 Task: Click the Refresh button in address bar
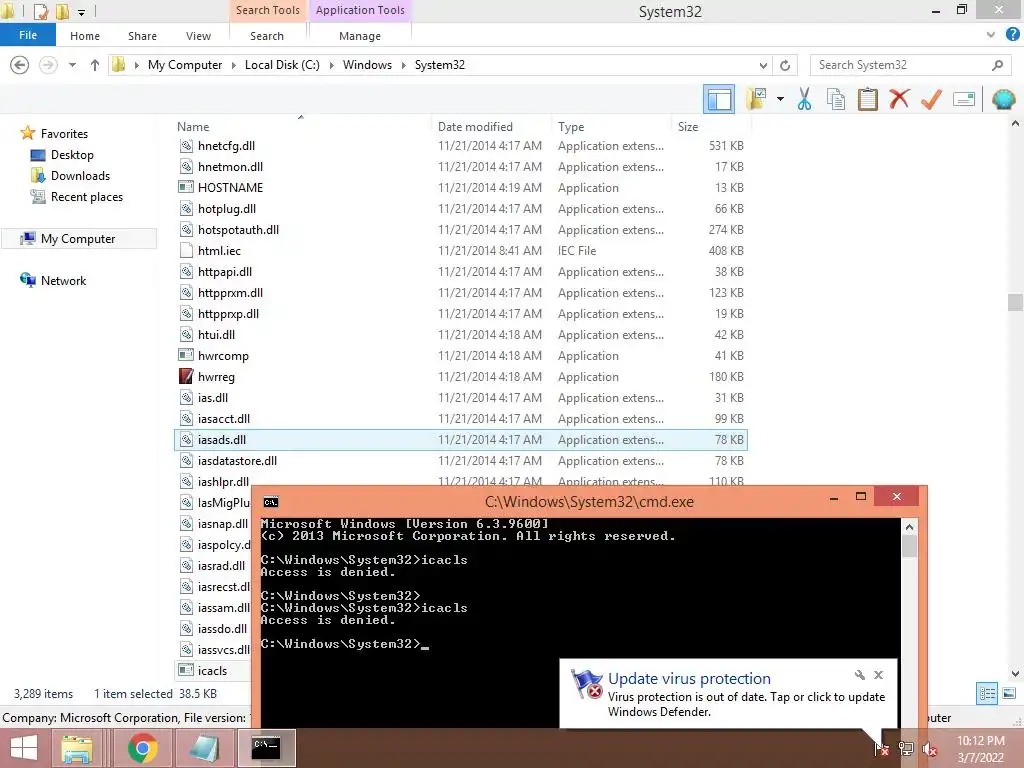(x=785, y=65)
